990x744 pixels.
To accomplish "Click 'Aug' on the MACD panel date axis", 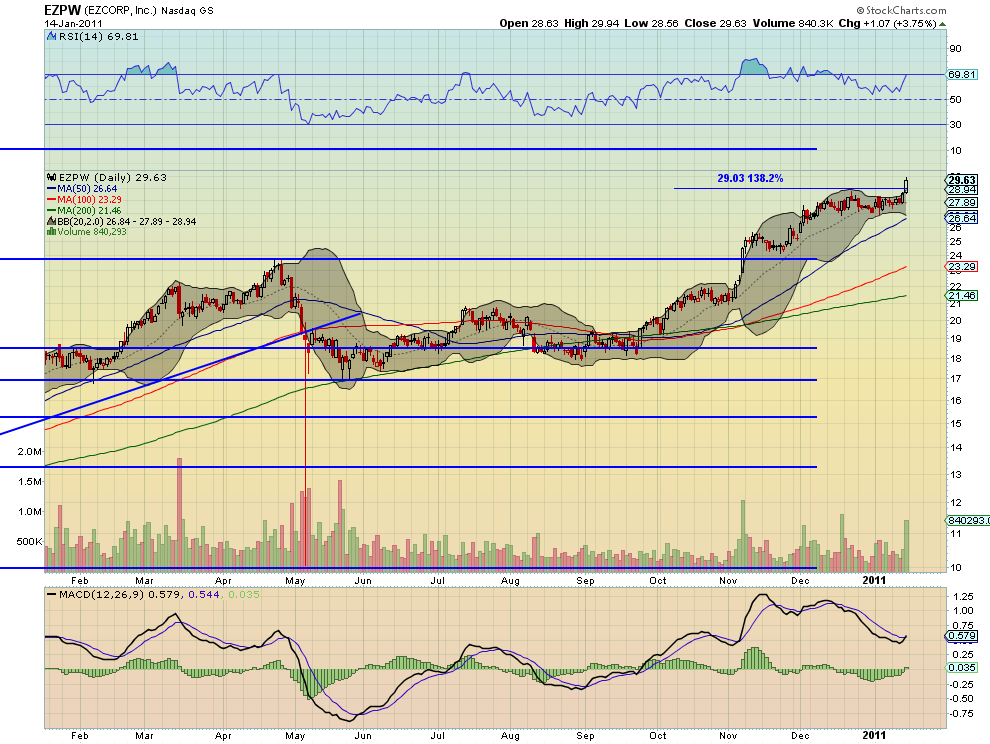I will pos(510,736).
